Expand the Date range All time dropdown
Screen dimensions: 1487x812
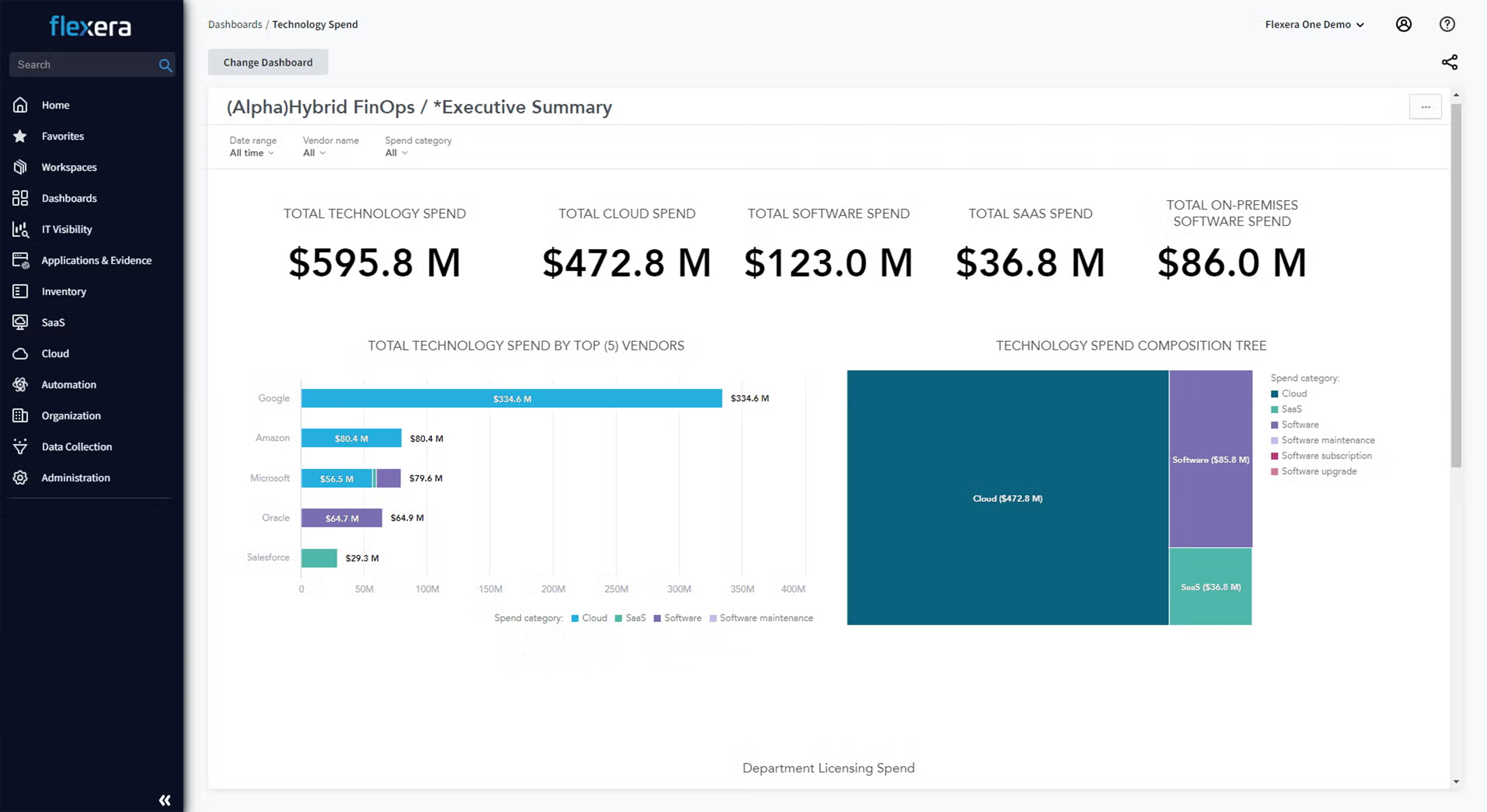251,153
